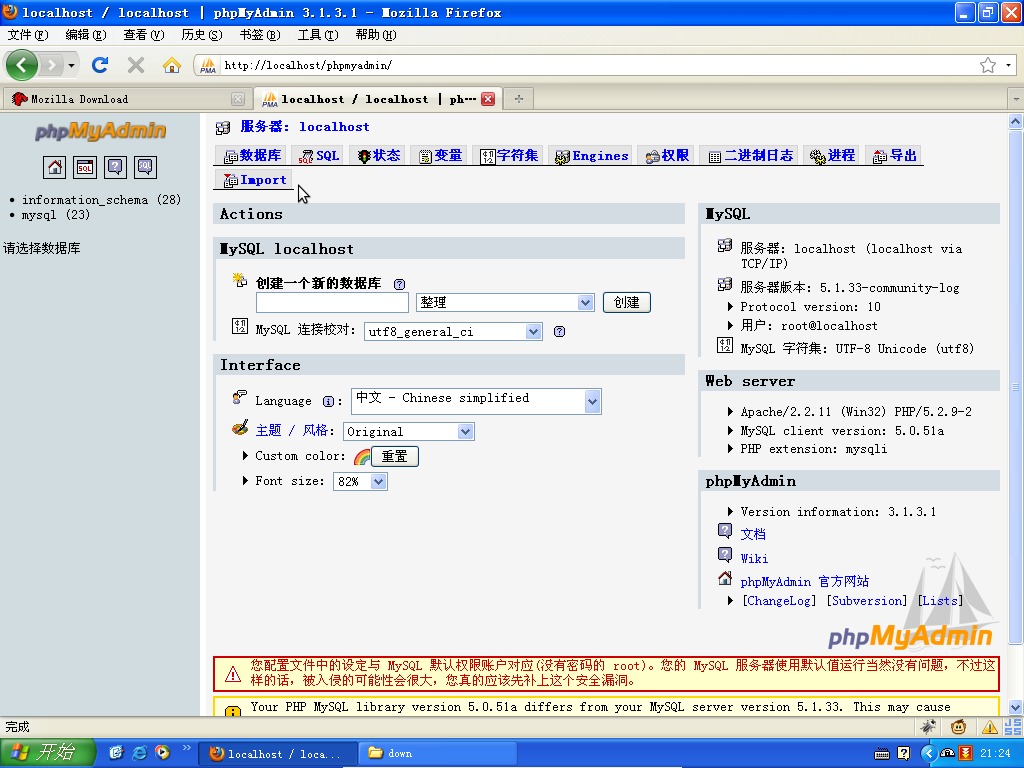Click help icon beside MySQL connection collation
This screenshot has height=768, width=1024.
[x=560, y=332]
